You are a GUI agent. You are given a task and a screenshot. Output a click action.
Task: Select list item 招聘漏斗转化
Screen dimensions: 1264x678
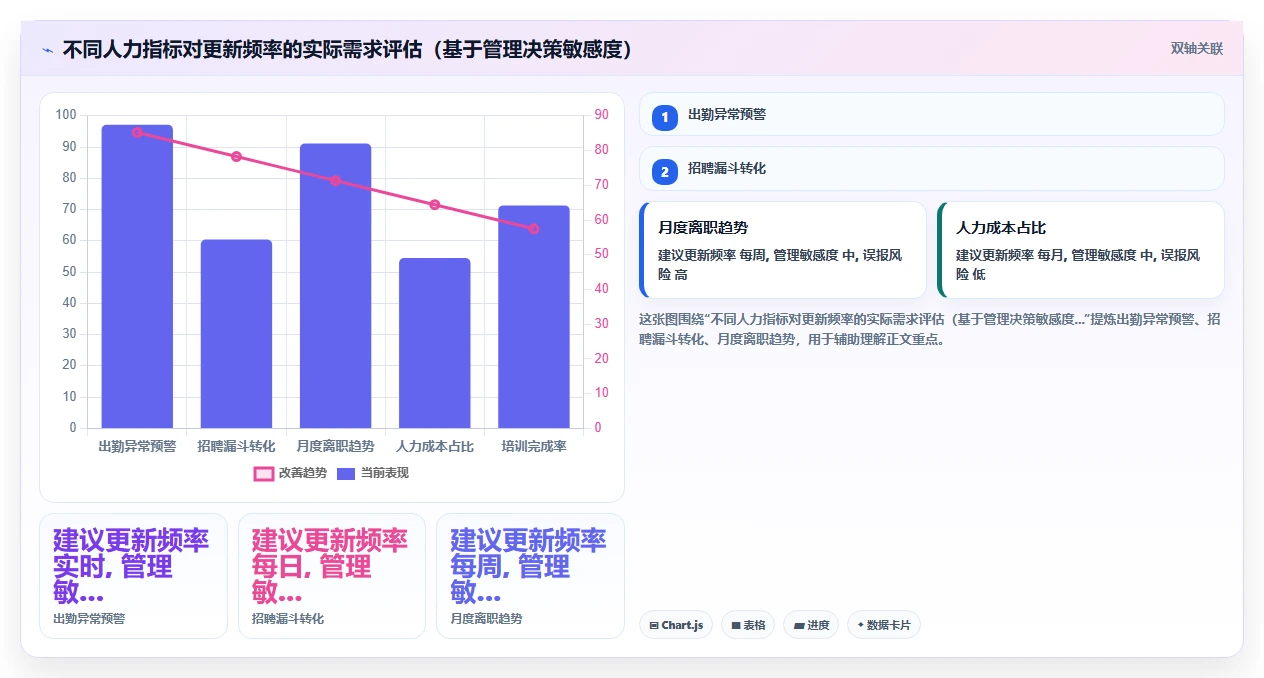[x=932, y=168]
